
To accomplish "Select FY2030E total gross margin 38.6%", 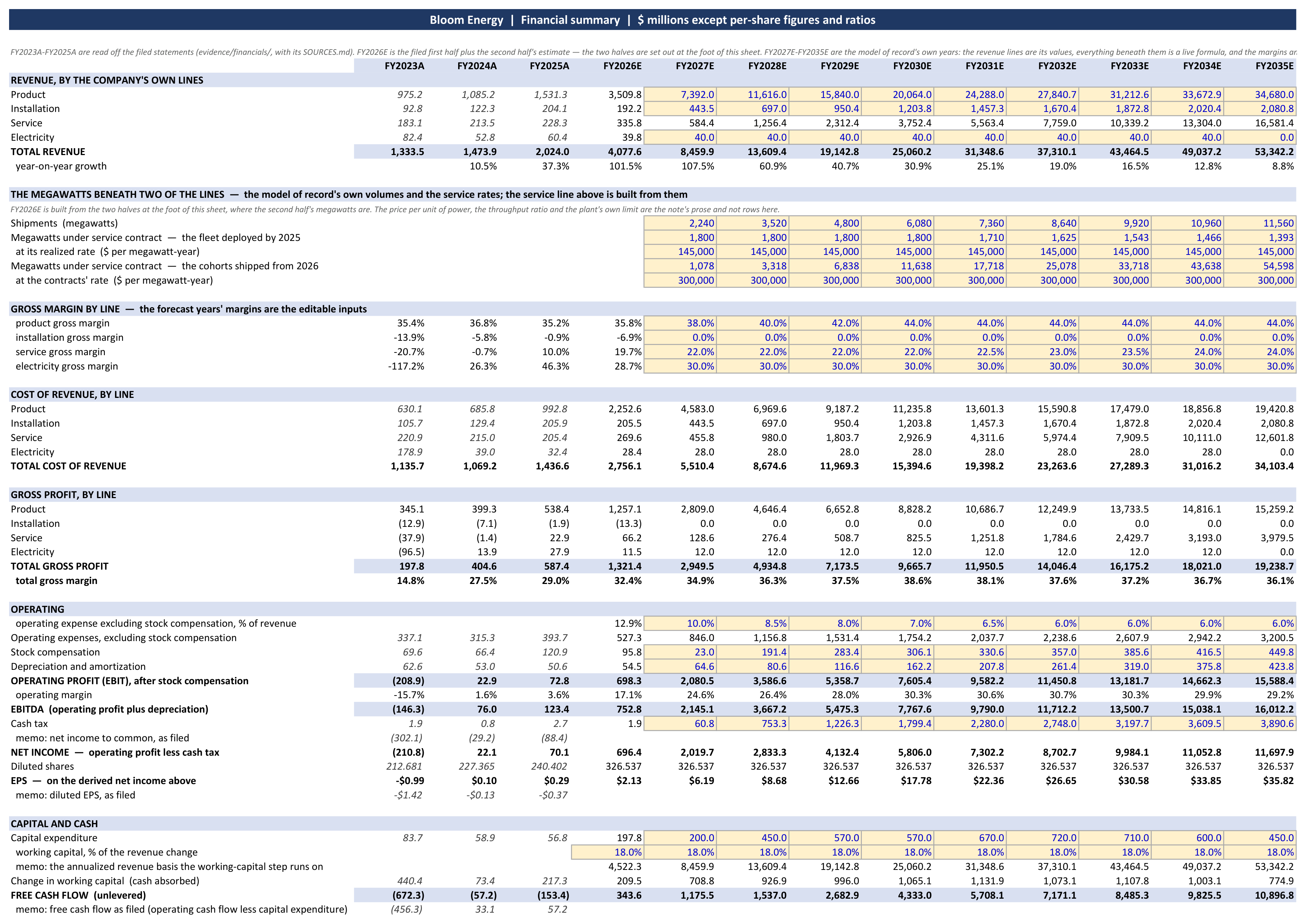I will pyautogui.click(x=918, y=581).
